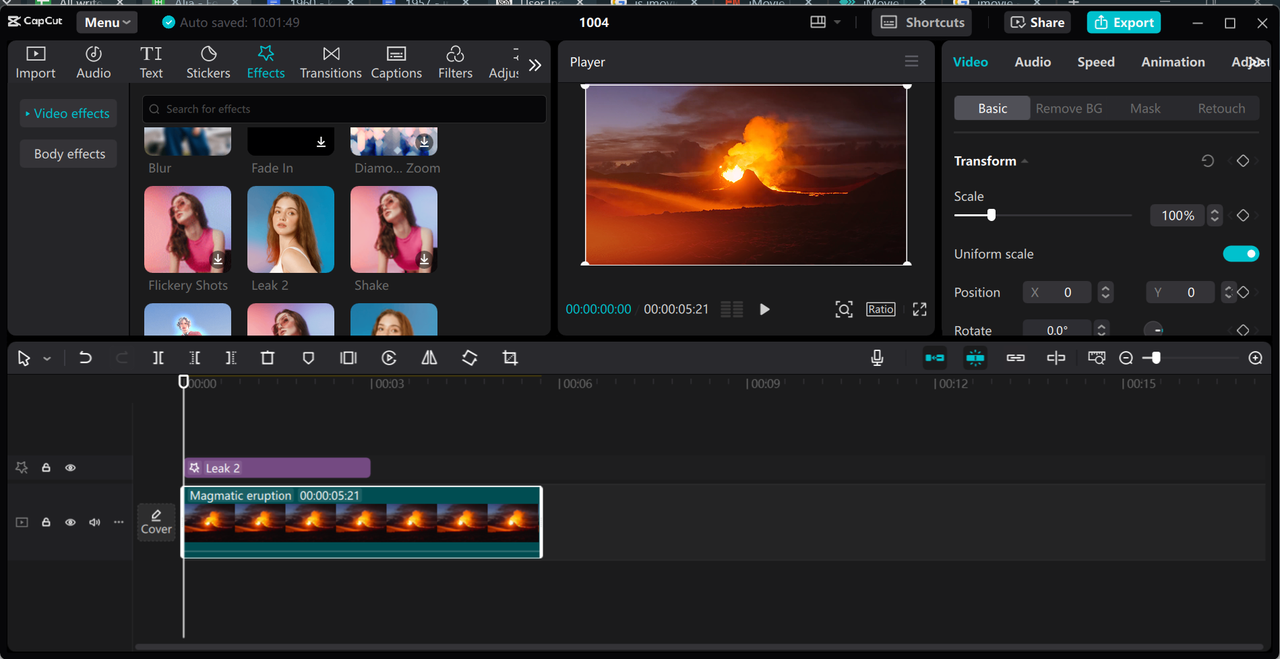Open the Menu dropdown
1280x659 pixels.
coord(107,22)
